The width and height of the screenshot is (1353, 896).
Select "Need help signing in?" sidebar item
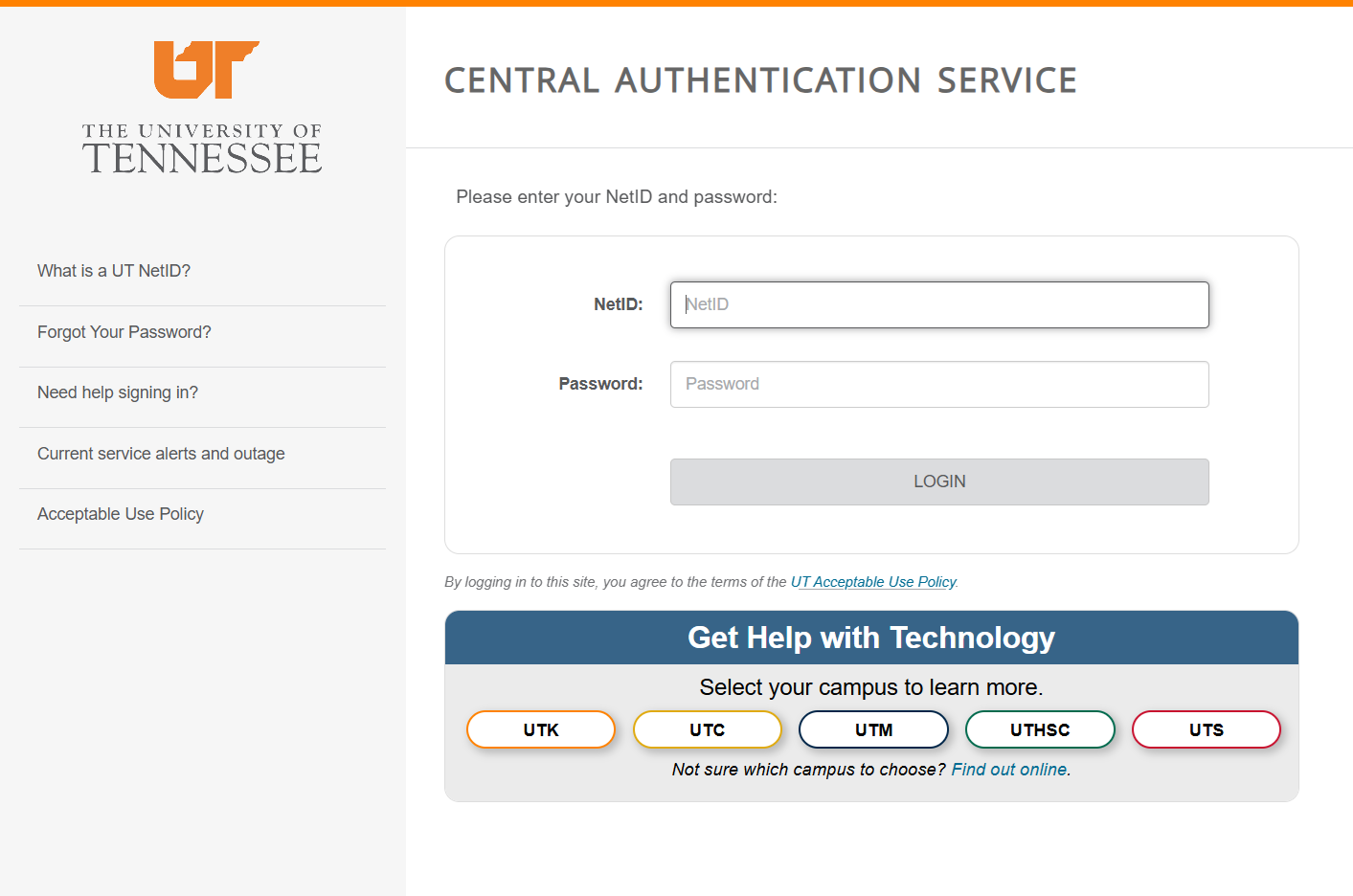[x=118, y=392]
